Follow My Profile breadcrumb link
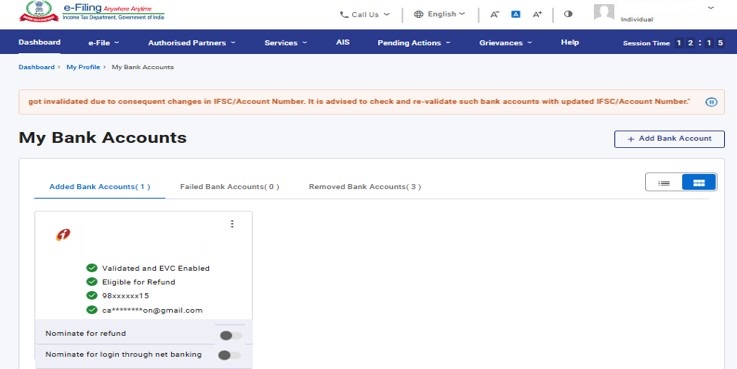 pos(83,67)
